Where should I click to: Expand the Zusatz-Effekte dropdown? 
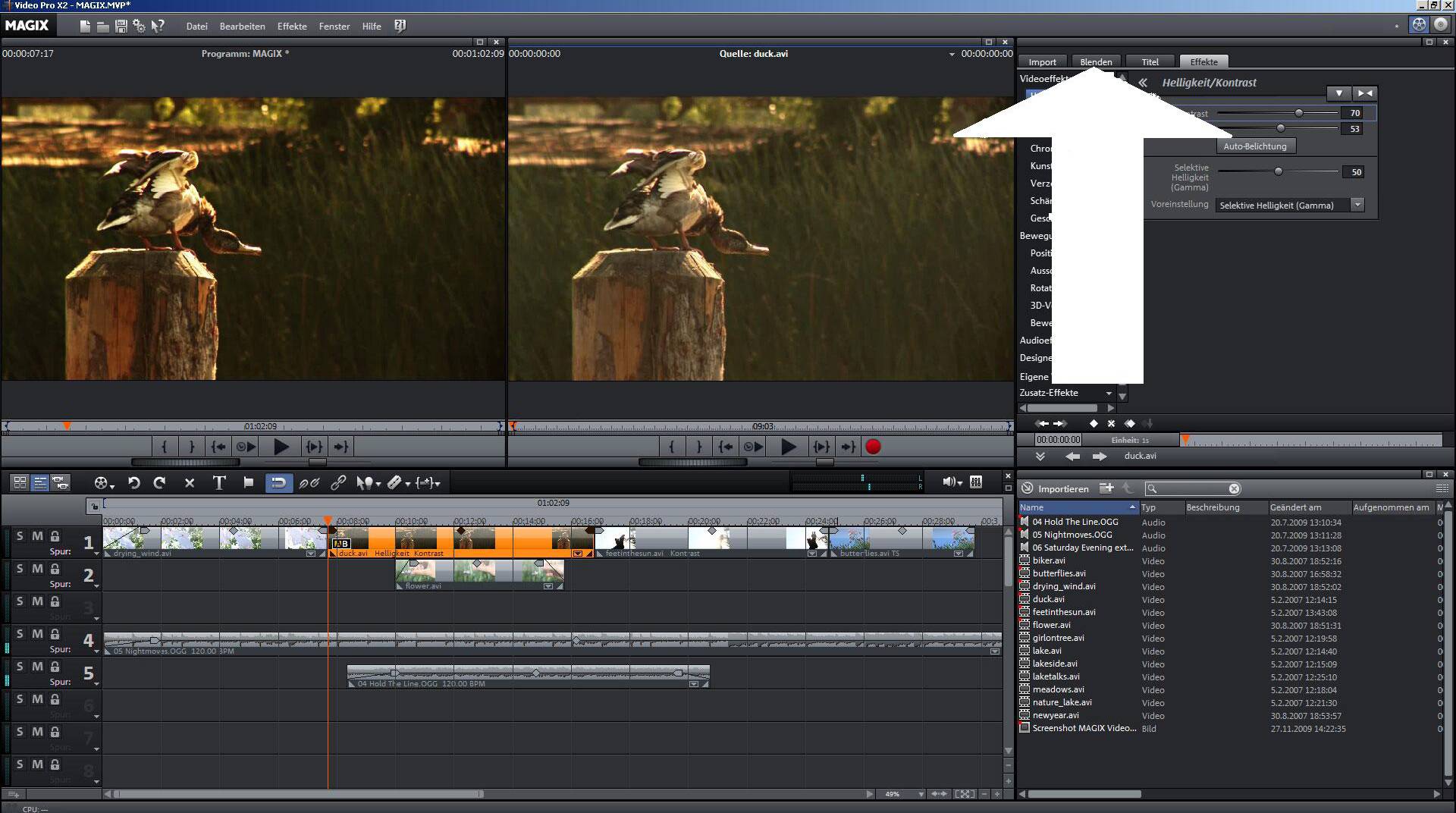click(1109, 393)
